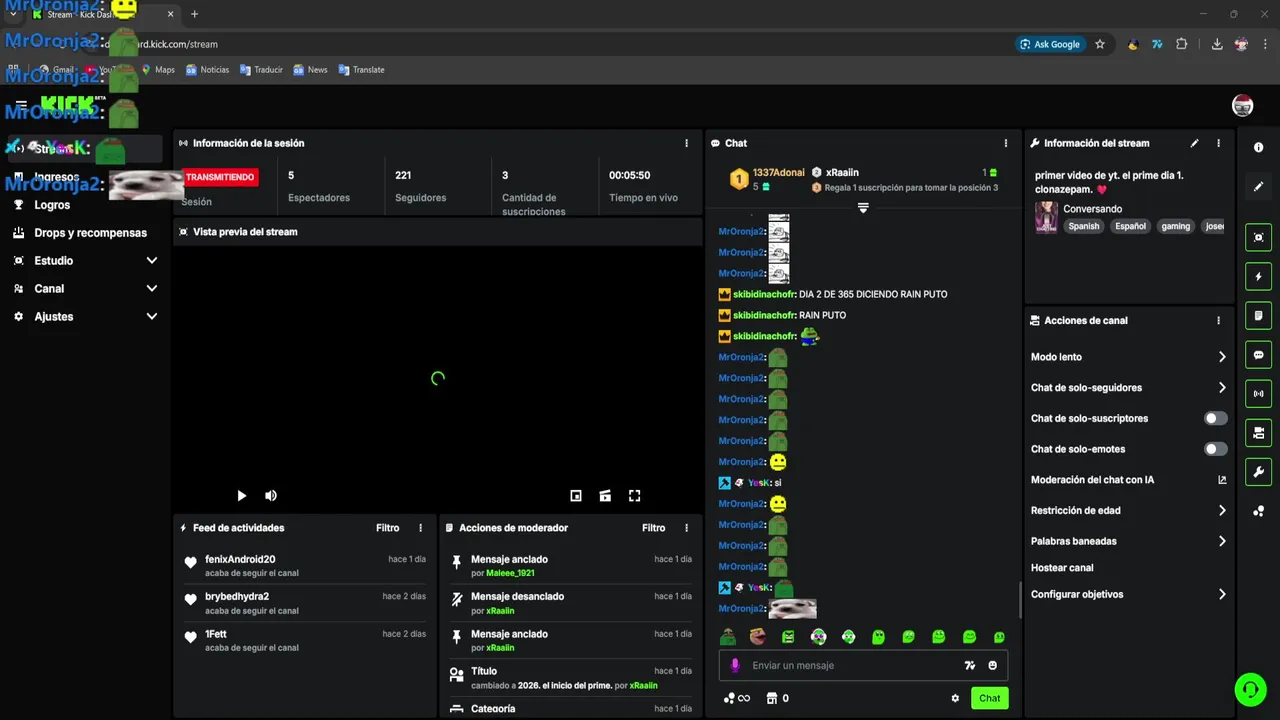Enter fullscreen on stream preview
The width and height of the screenshot is (1280, 720).
(x=634, y=496)
